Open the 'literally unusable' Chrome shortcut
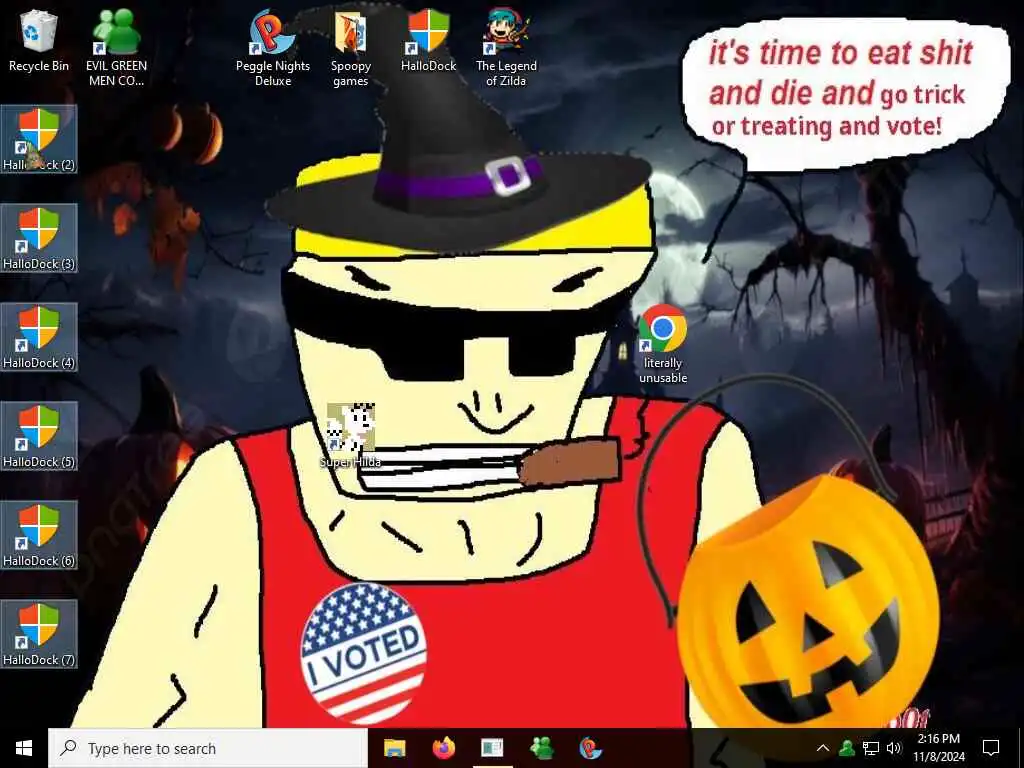 (x=663, y=344)
